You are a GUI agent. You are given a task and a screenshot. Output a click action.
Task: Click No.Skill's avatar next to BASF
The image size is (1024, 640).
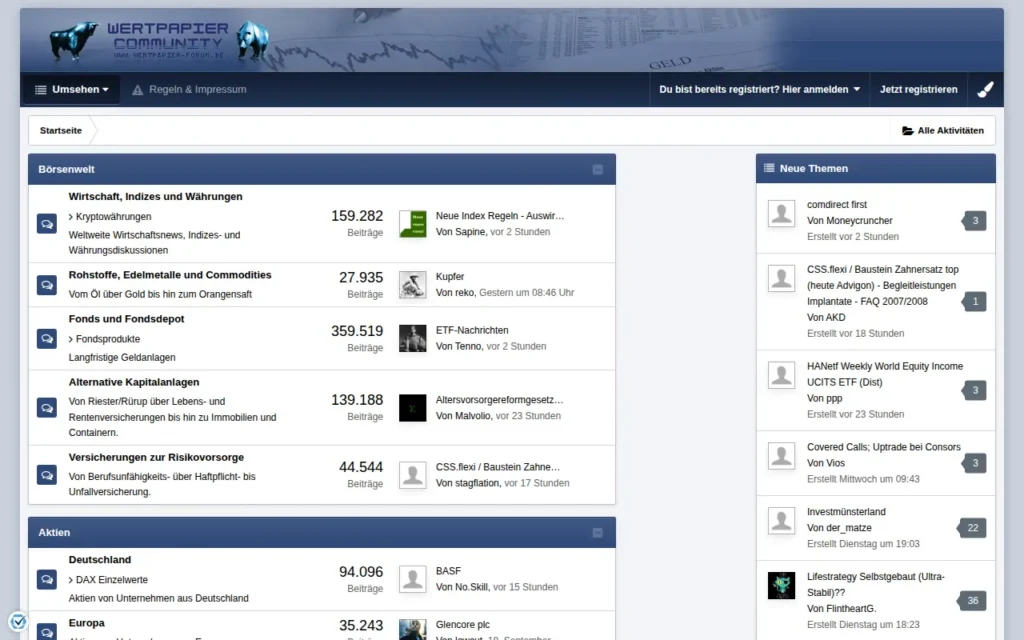tap(413, 579)
